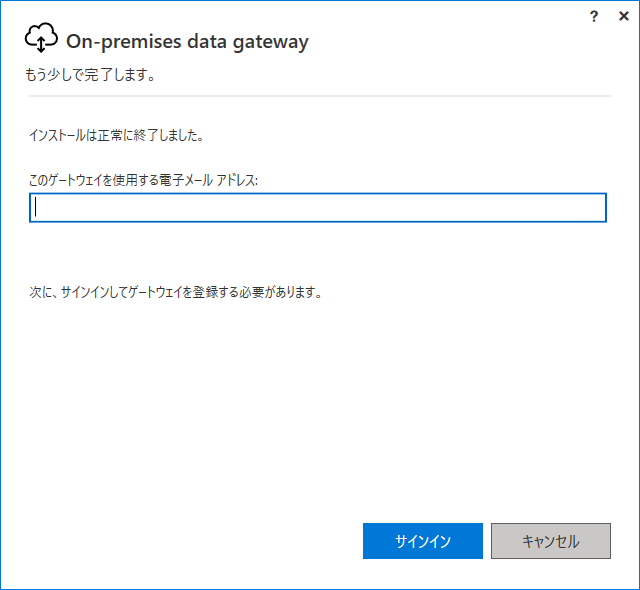Focus the email address input field
Viewport: 640px width, 590px height.
318,208
